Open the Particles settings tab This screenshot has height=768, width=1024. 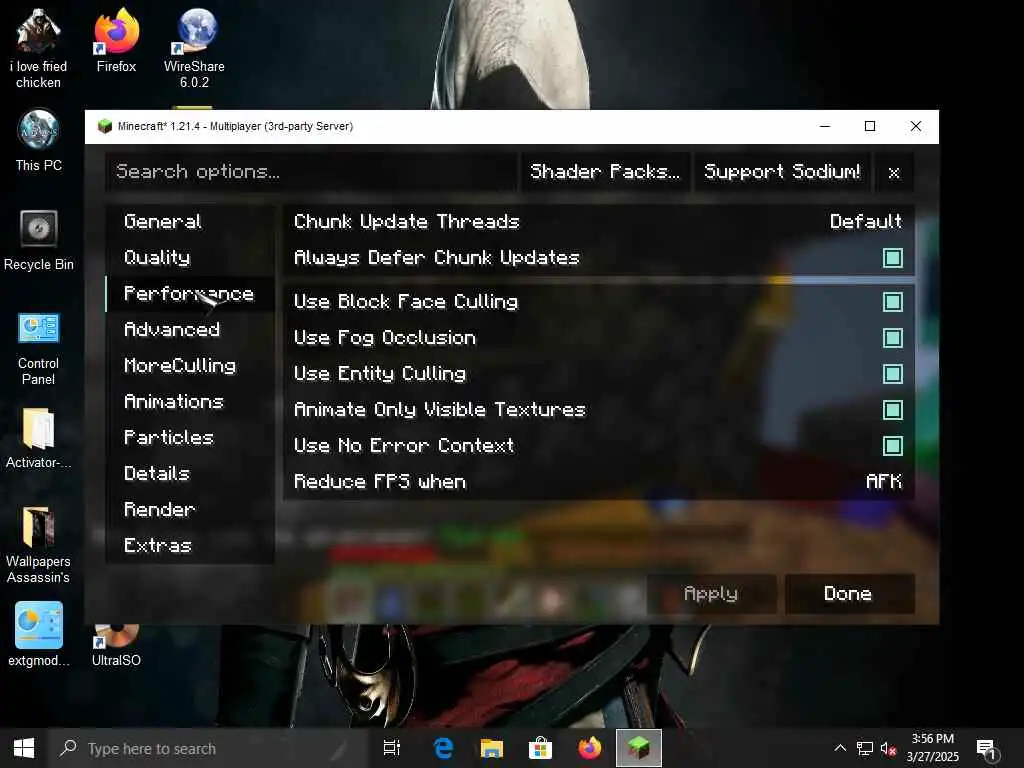[189, 438]
